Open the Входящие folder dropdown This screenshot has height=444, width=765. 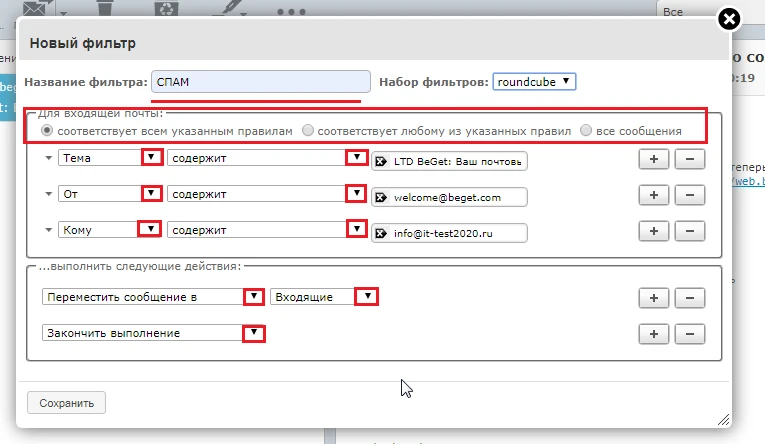point(368,296)
